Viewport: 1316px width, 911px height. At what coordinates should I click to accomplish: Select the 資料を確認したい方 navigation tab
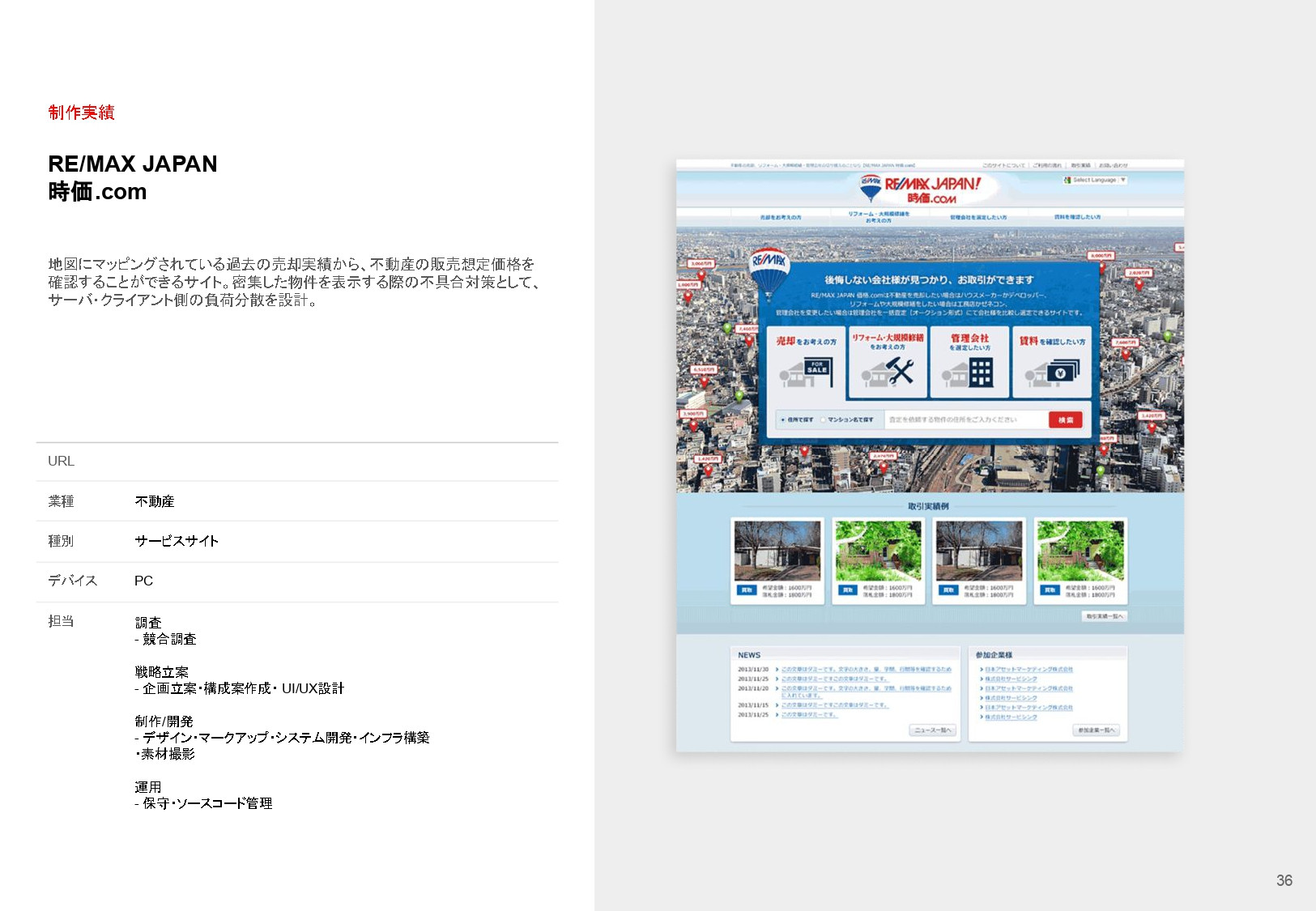click(1077, 216)
